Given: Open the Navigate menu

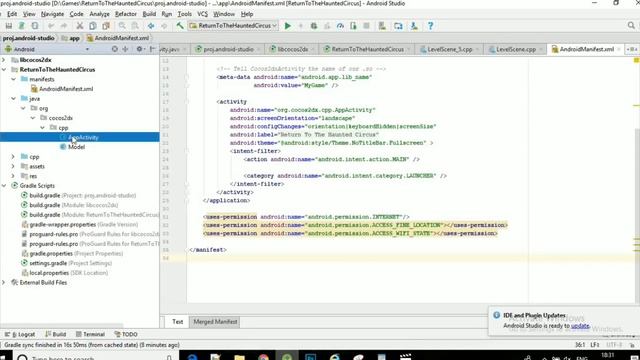Looking at the screenshot, I should (x=52, y=14).
